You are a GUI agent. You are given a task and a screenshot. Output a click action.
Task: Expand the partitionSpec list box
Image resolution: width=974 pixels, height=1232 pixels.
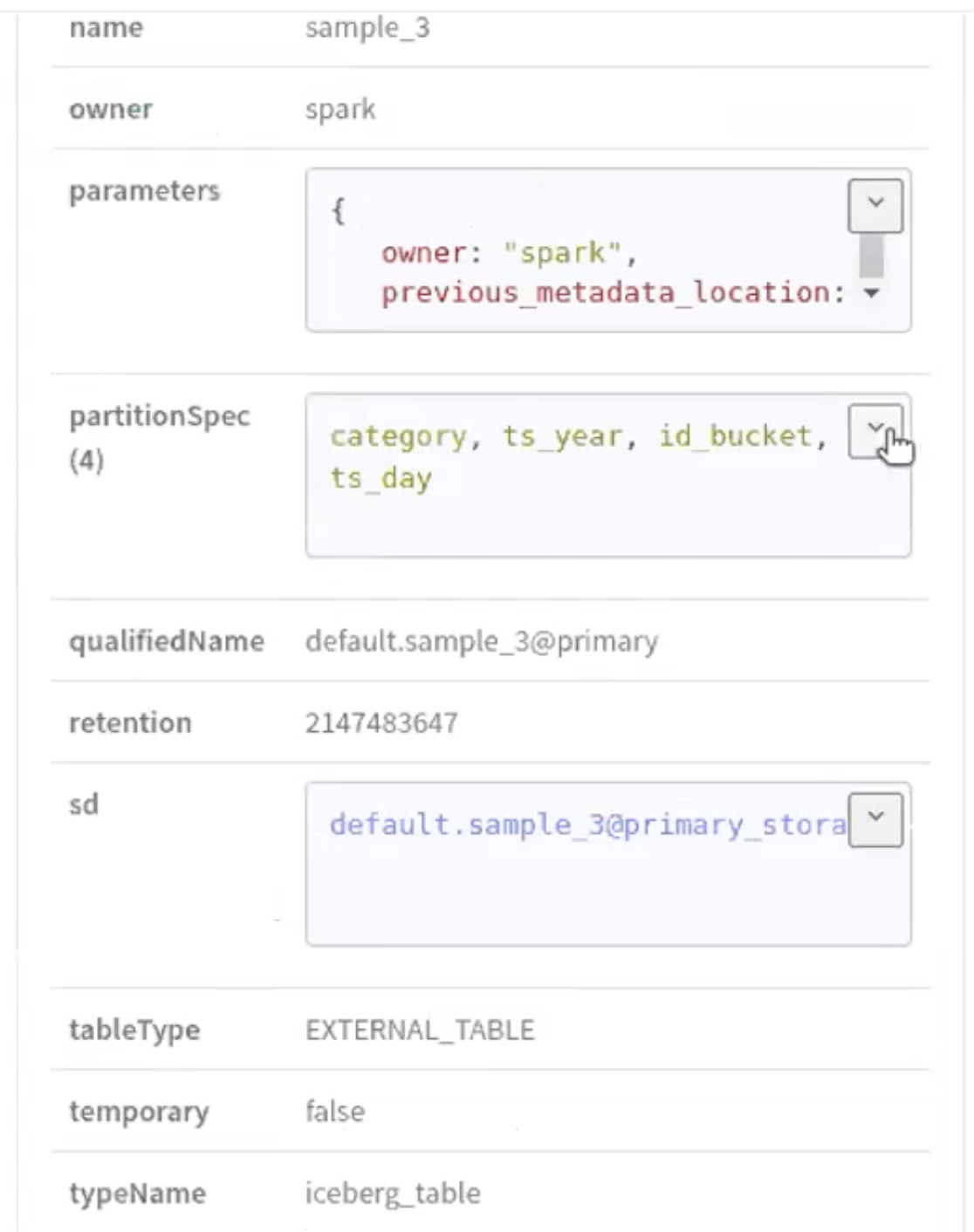(875, 431)
